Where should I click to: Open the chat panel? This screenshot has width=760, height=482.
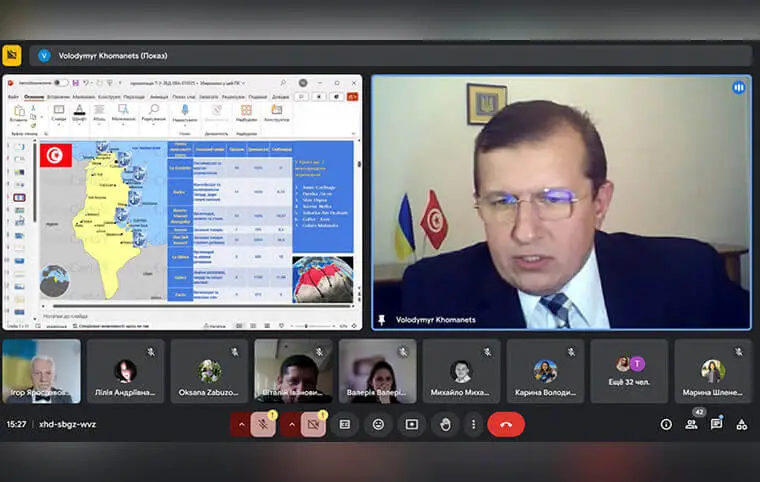[716, 424]
